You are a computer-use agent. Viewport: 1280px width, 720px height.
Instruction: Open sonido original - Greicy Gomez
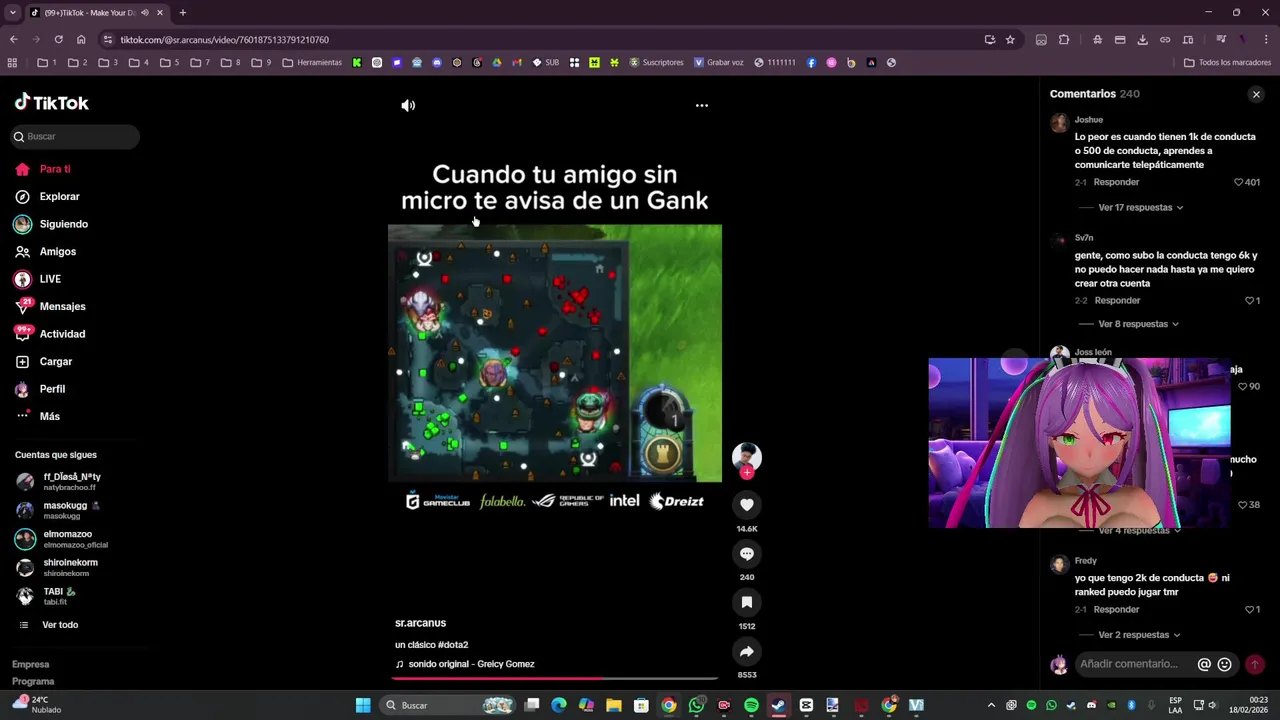471,664
